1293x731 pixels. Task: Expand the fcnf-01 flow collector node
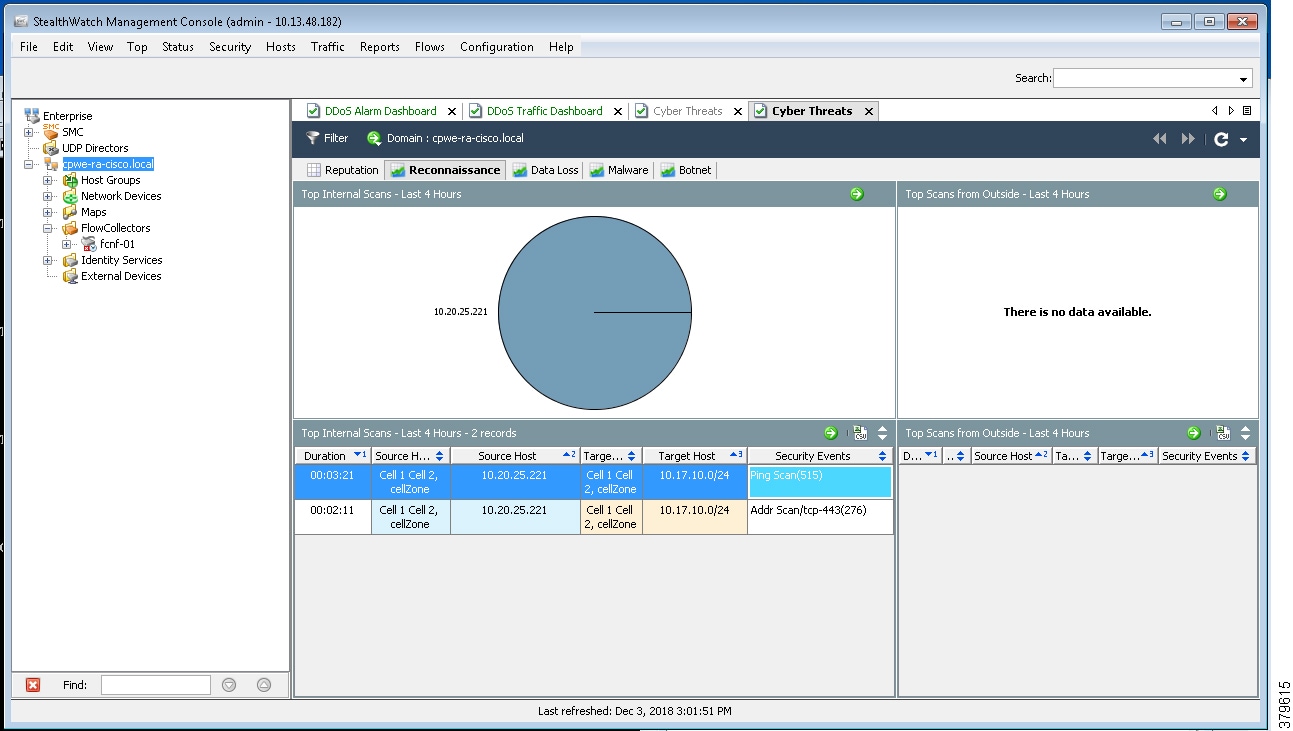click(67, 244)
